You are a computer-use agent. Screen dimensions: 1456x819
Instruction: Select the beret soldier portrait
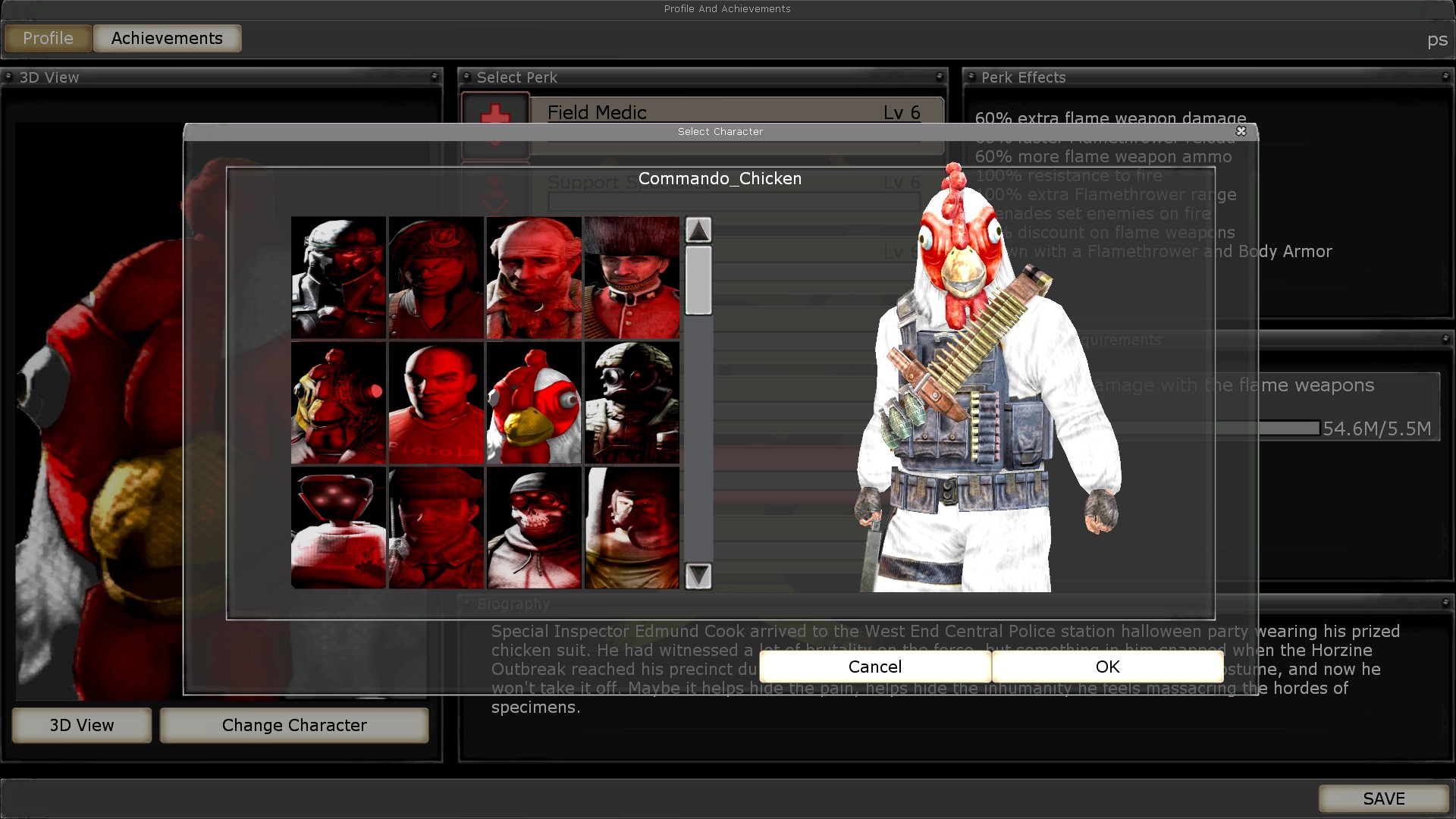point(436,528)
